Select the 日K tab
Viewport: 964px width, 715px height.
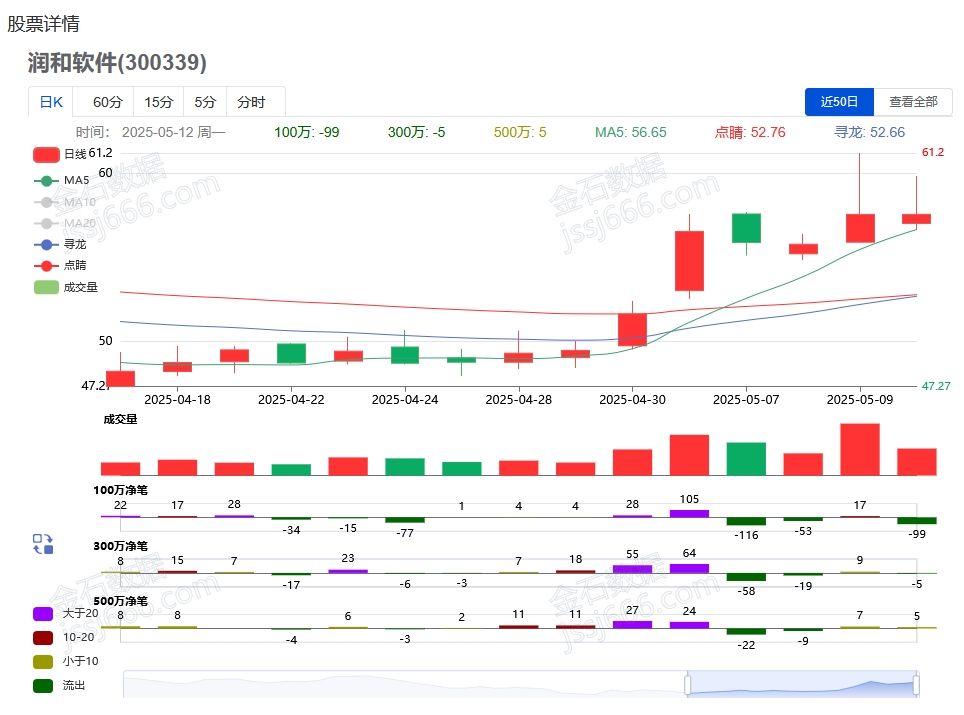coord(51,102)
